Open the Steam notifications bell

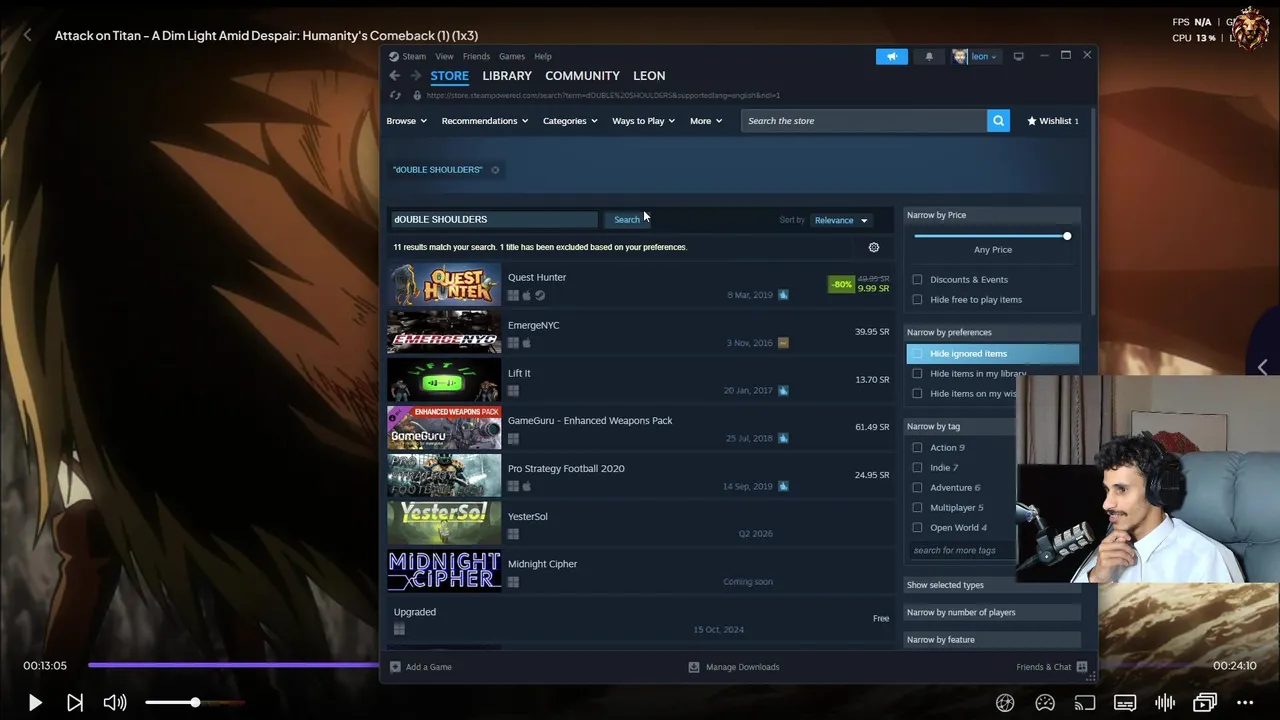click(x=929, y=56)
